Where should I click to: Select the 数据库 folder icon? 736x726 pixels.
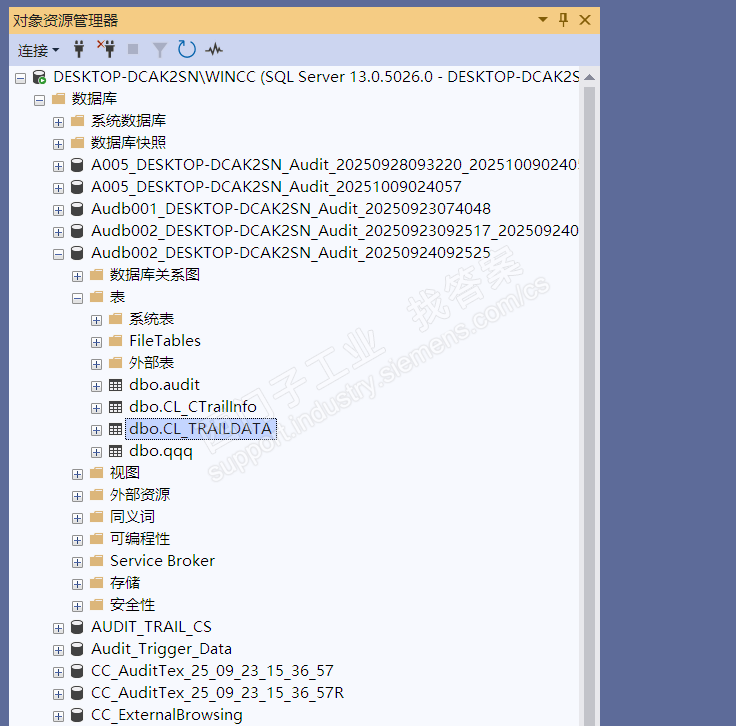coord(59,99)
